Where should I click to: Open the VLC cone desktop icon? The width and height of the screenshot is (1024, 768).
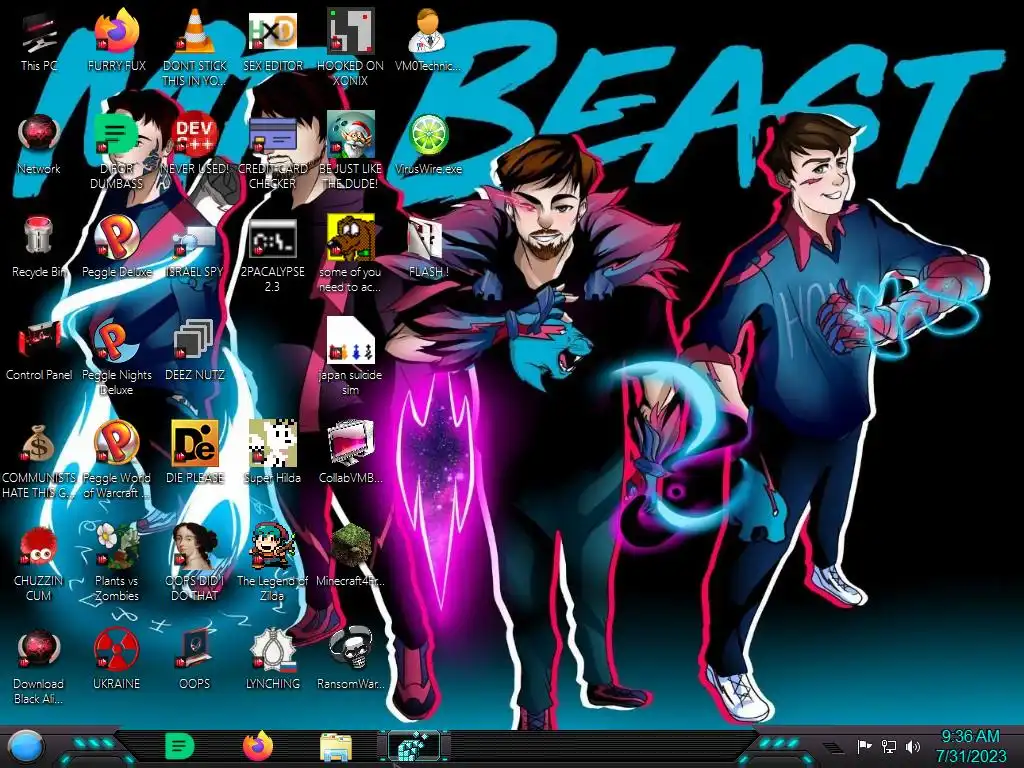(195, 47)
